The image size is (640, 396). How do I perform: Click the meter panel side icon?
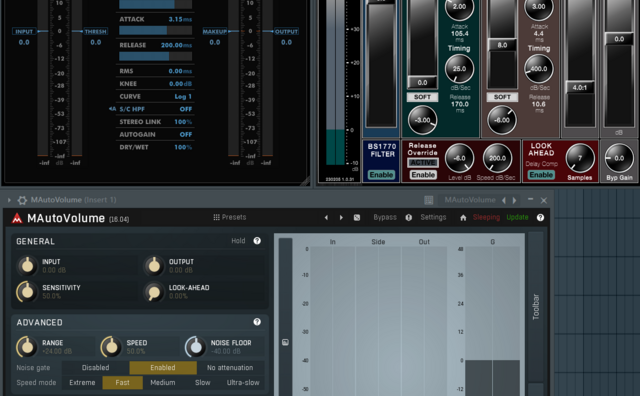285,342
